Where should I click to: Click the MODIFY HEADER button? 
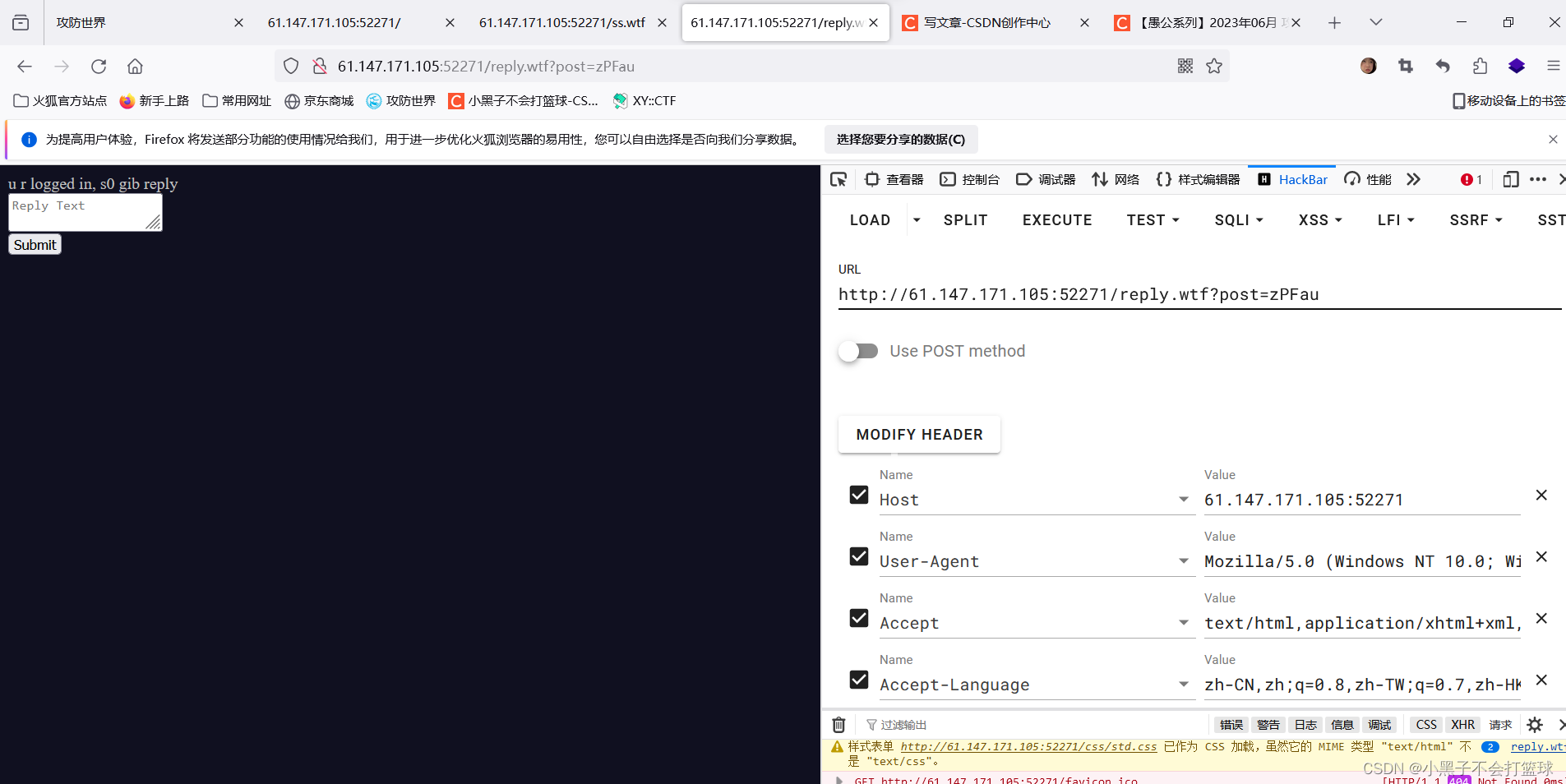tap(918, 434)
